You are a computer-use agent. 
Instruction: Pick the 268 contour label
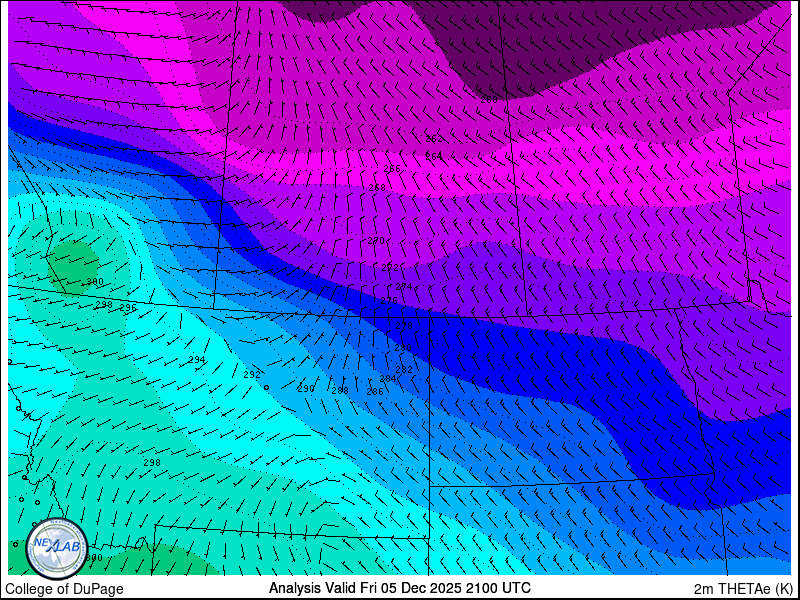pyautogui.click(x=377, y=188)
